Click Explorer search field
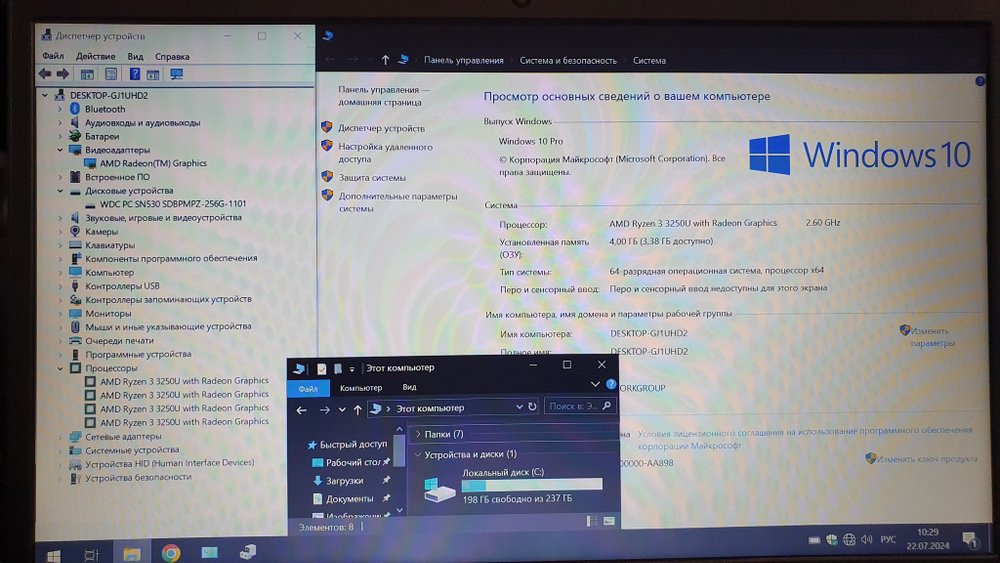Image resolution: width=1000 pixels, height=563 pixels. (580, 406)
